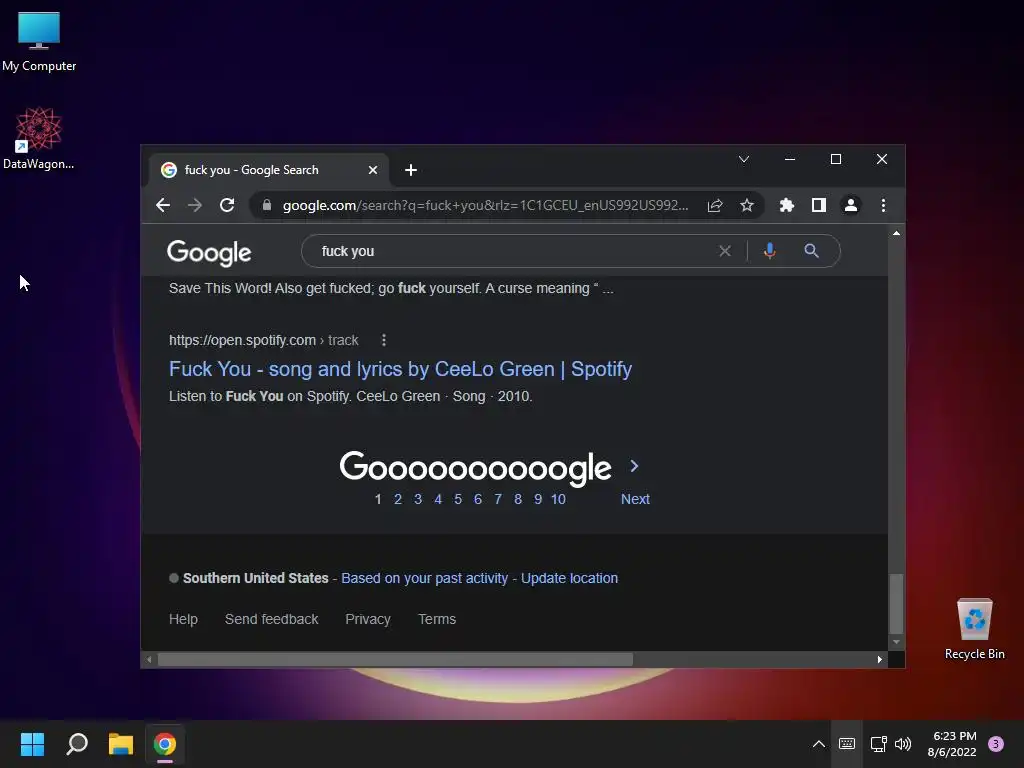Screen dimensions: 1024x768
Task: Click the scroll-down arrow
Action: click(x=896, y=642)
